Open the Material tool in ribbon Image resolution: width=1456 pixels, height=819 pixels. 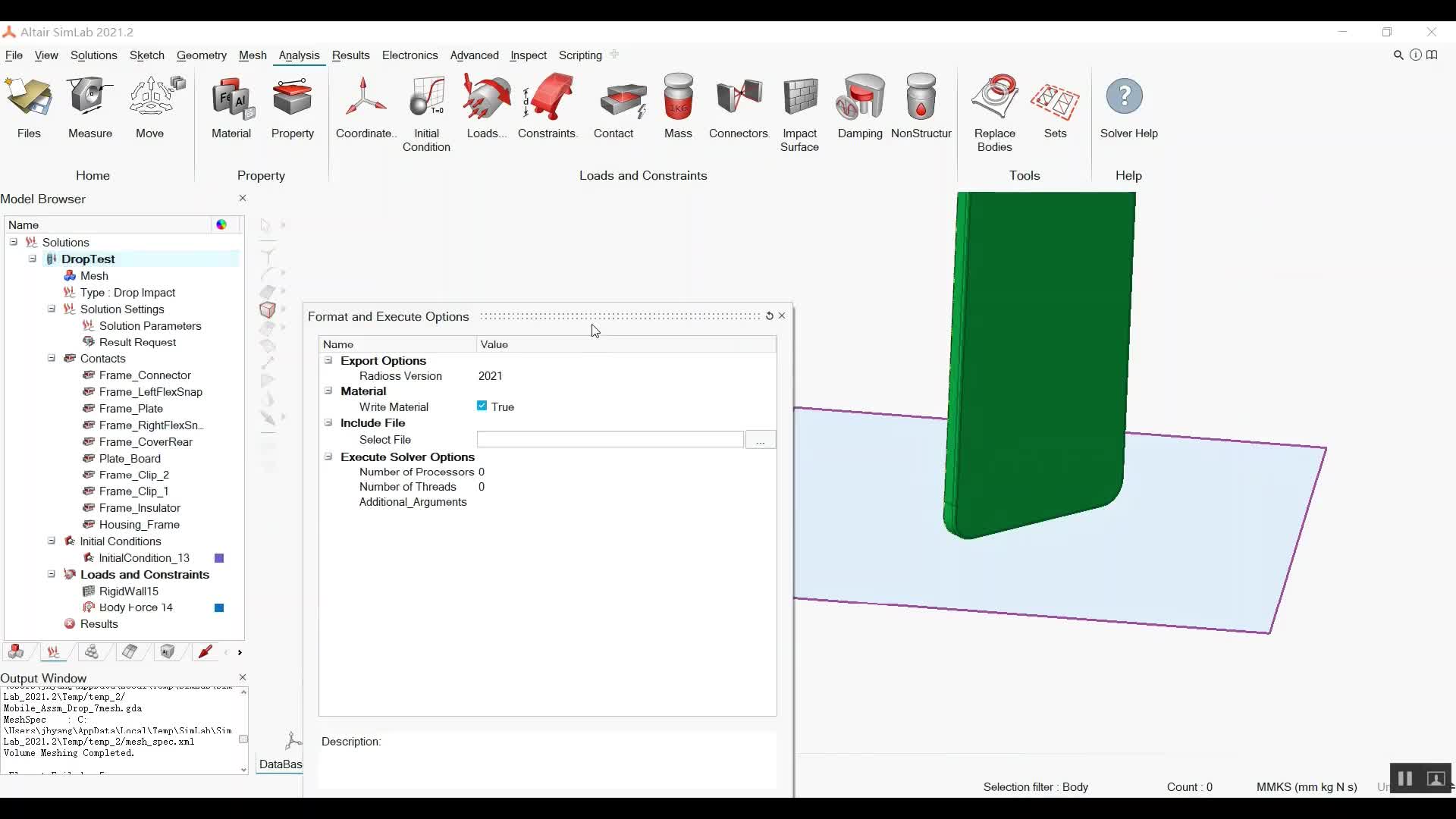coord(231,106)
